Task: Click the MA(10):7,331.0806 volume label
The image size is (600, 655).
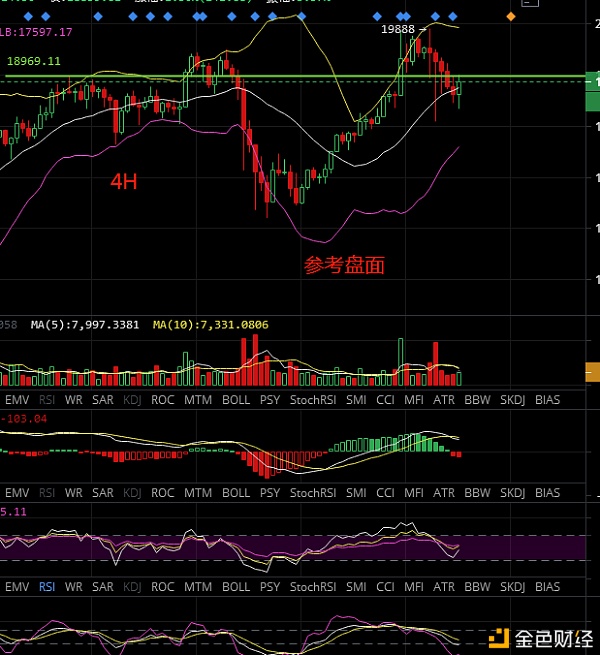Action: [x=211, y=325]
